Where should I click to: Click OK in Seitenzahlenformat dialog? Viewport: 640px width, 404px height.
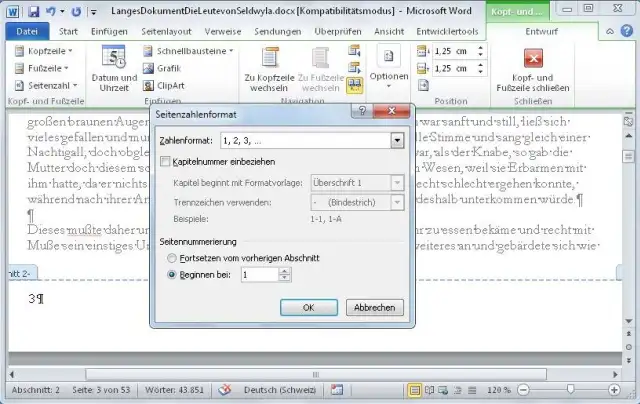309,307
